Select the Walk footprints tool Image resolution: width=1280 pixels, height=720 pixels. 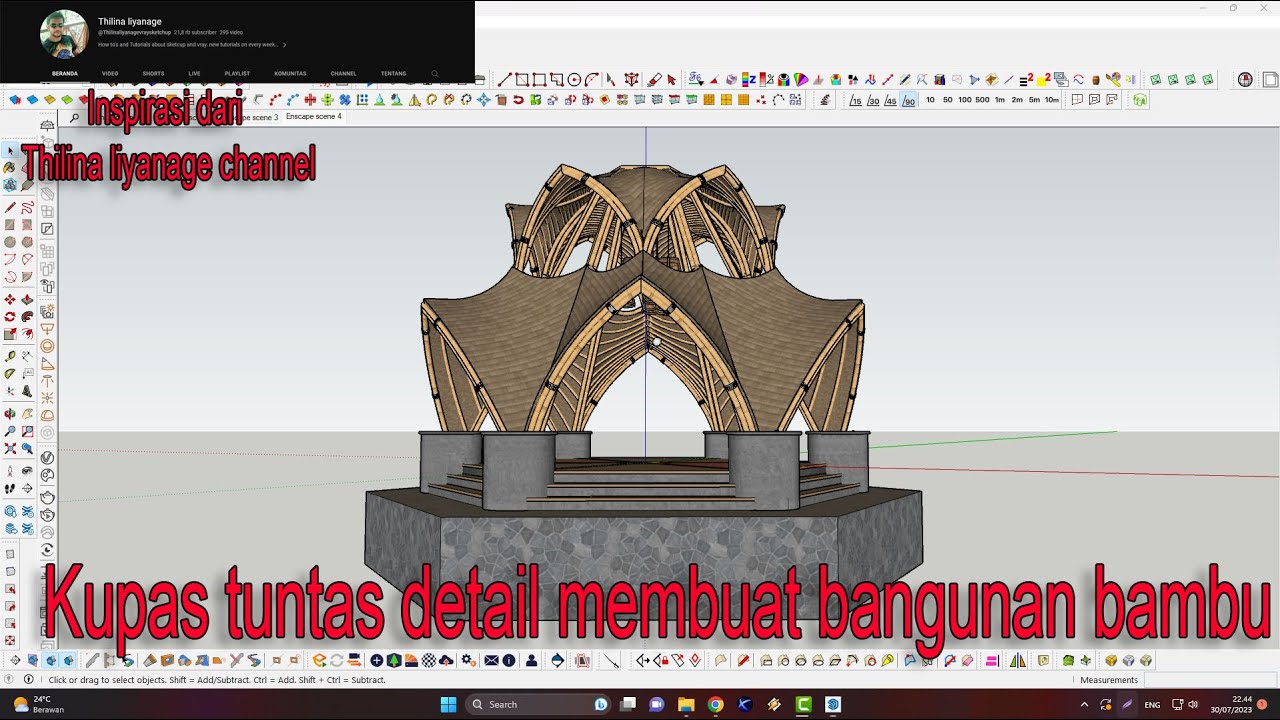pyautogui.click(x=10, y=487)
